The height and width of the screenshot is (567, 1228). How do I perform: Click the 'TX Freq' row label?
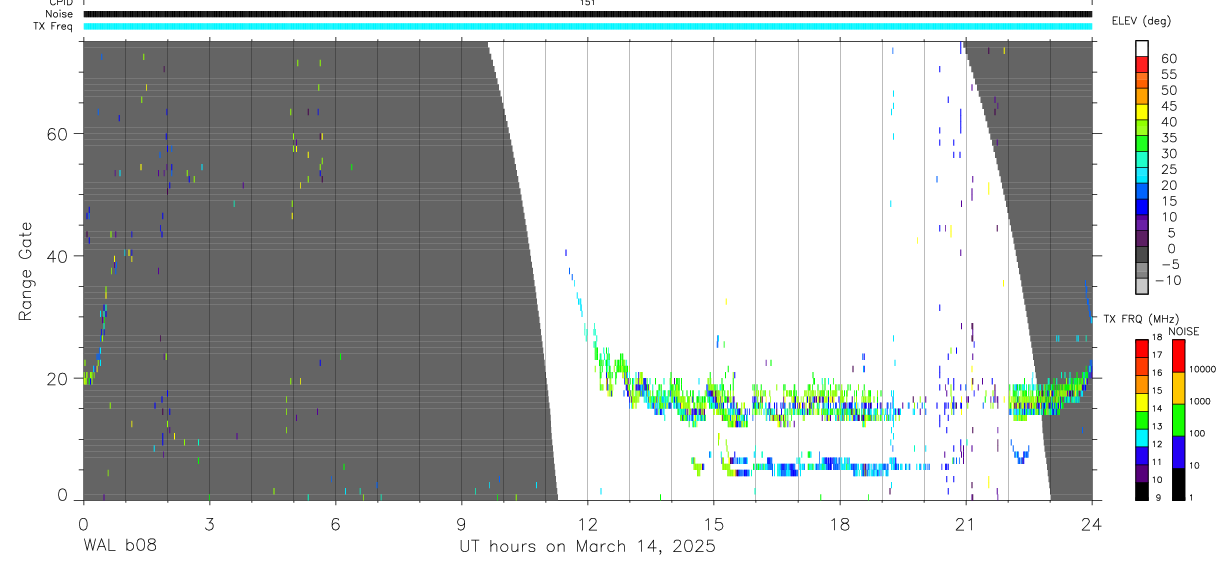[53, 26]
